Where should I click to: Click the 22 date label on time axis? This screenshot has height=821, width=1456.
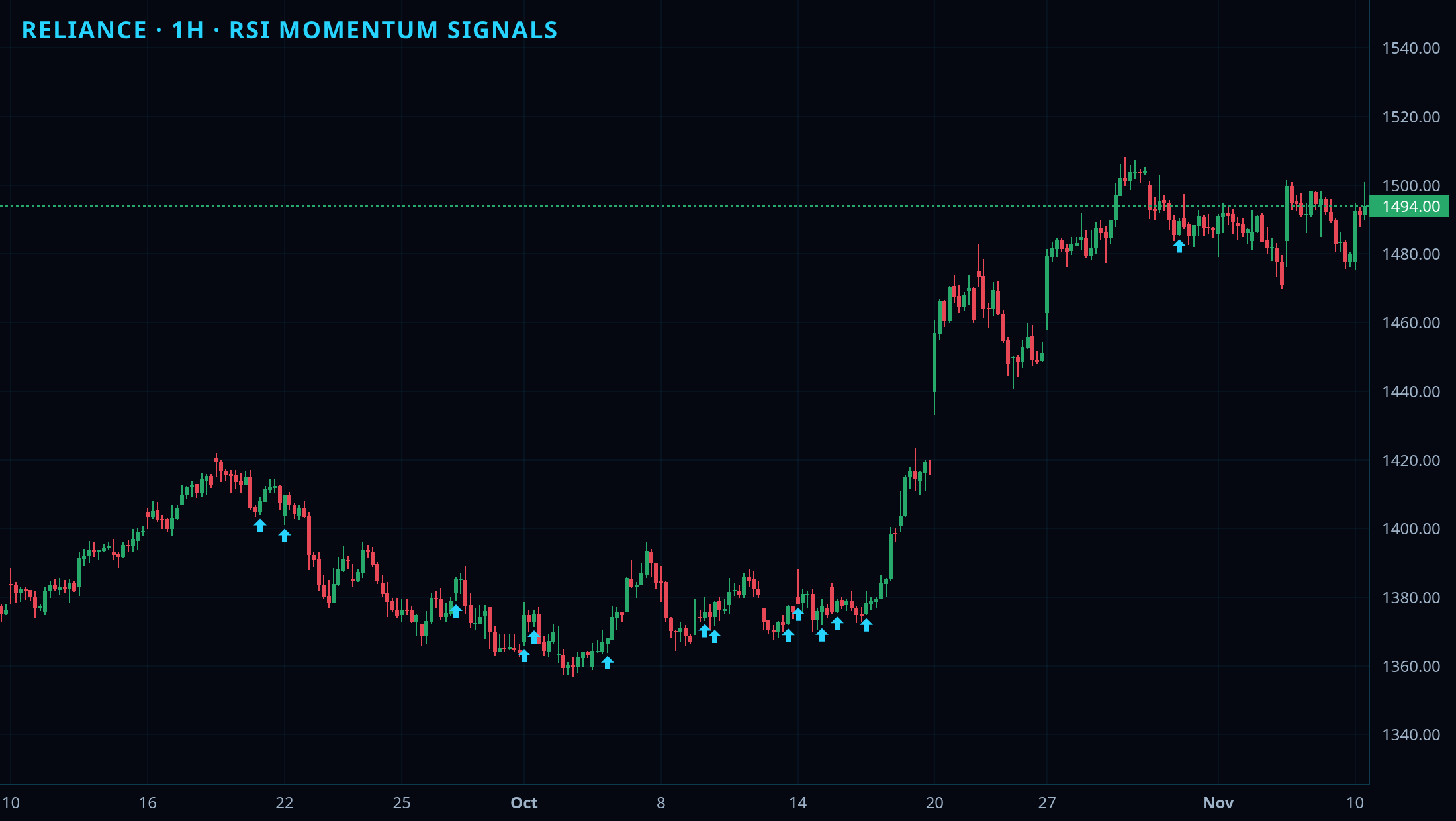pos(285,803)
